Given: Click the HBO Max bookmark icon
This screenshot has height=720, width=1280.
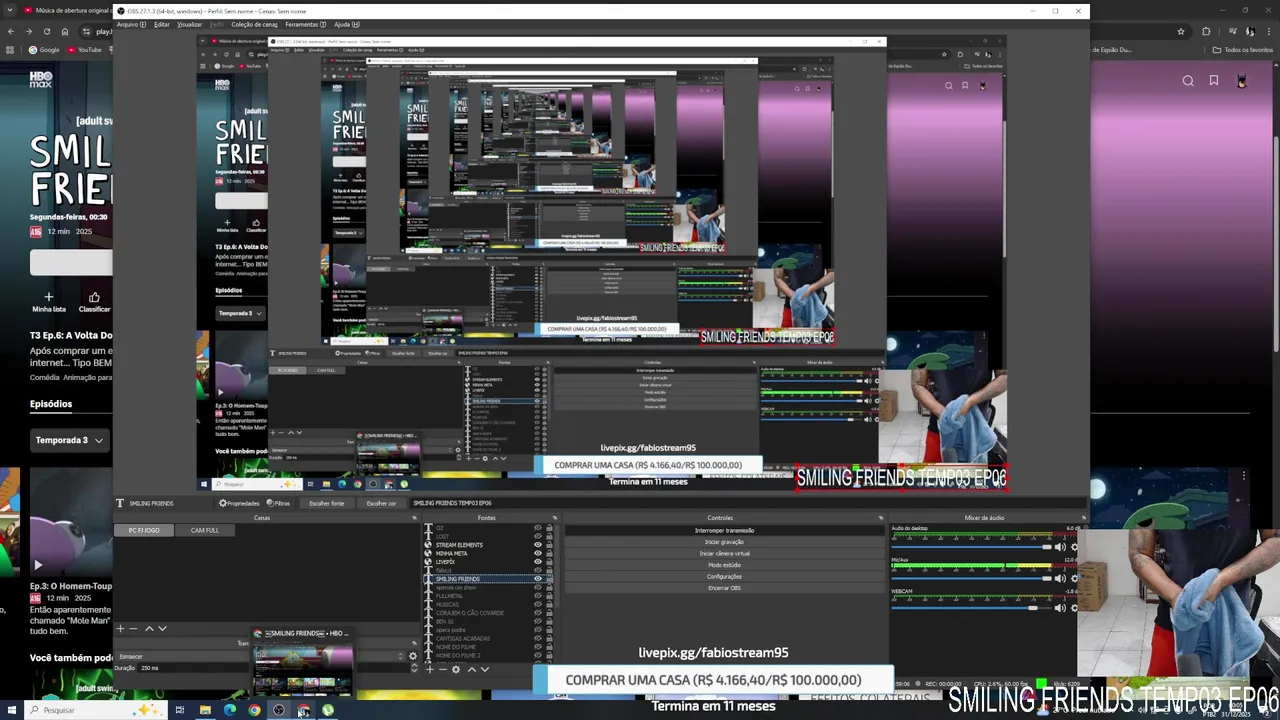Looking at the screenshot, I should point(1214,81).
